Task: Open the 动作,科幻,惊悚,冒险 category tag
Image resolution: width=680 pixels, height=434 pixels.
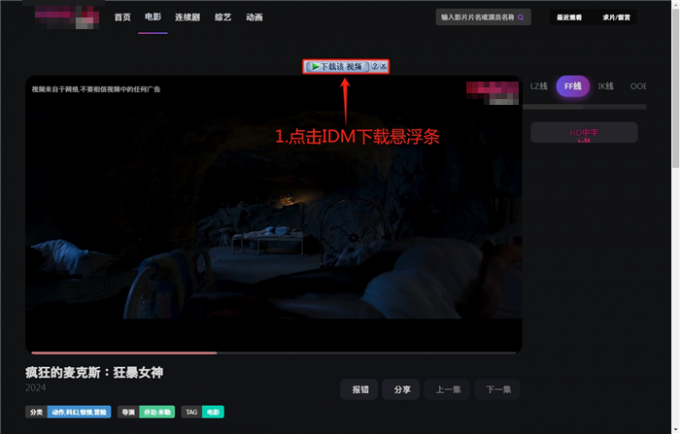Action: [x=79, y=412]
